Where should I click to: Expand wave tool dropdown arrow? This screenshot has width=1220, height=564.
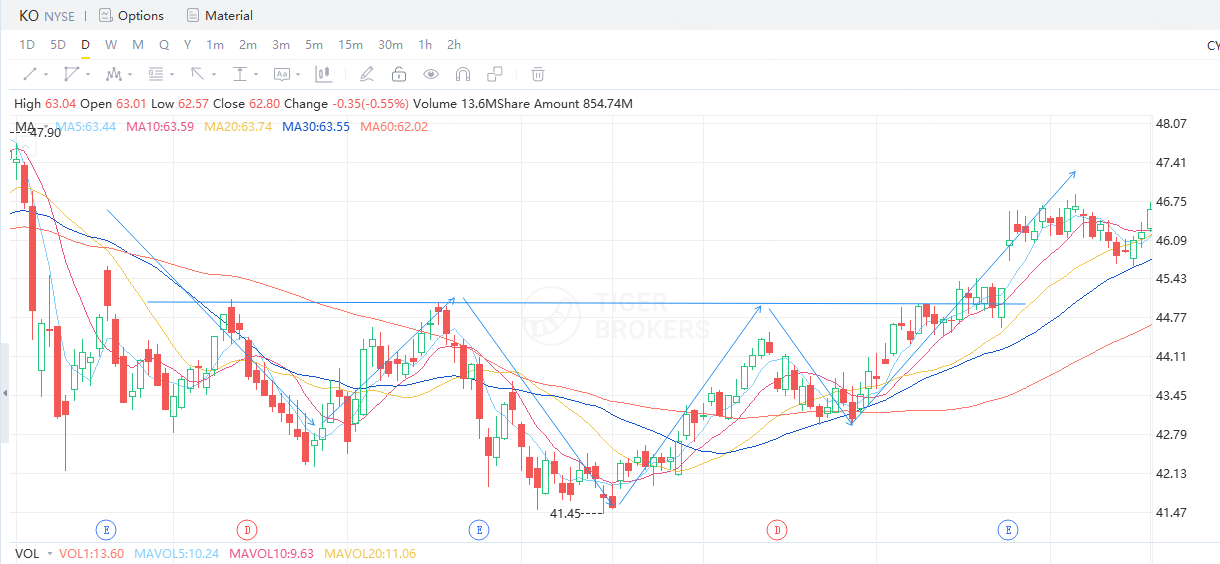point(130,75)
